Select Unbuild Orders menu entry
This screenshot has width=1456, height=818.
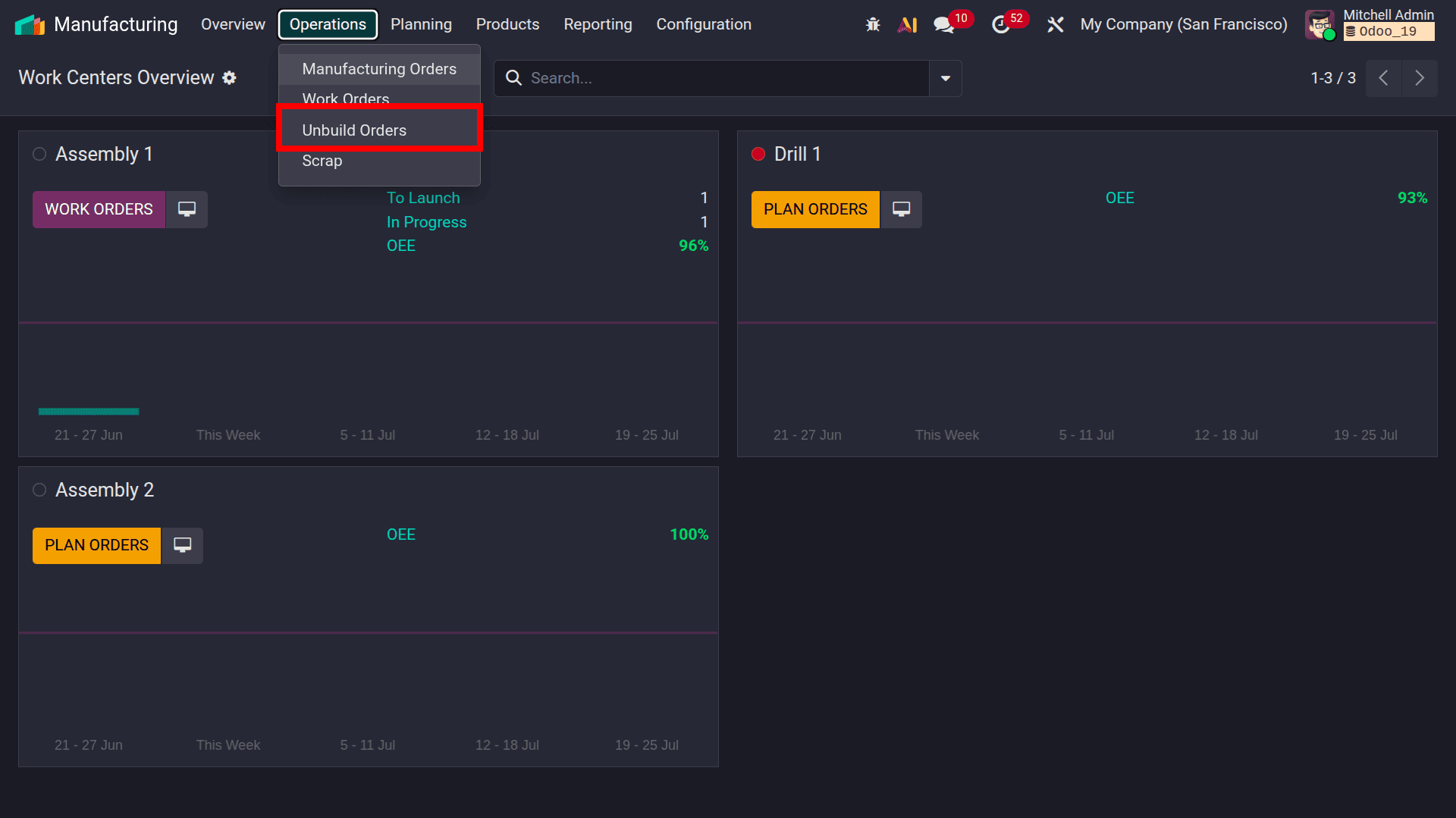pos(379,130)
